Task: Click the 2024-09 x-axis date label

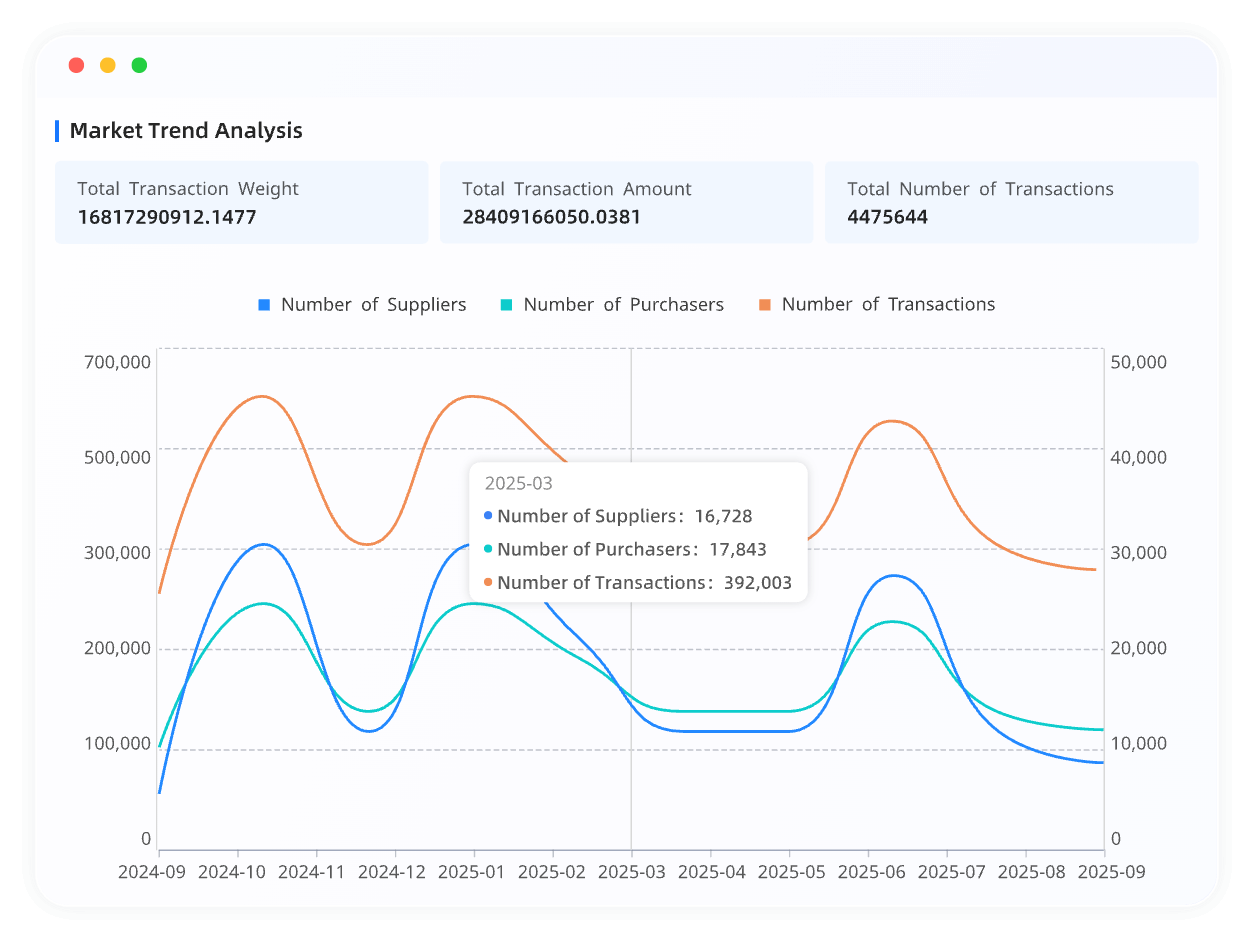Action: click(x=152, y=871)
